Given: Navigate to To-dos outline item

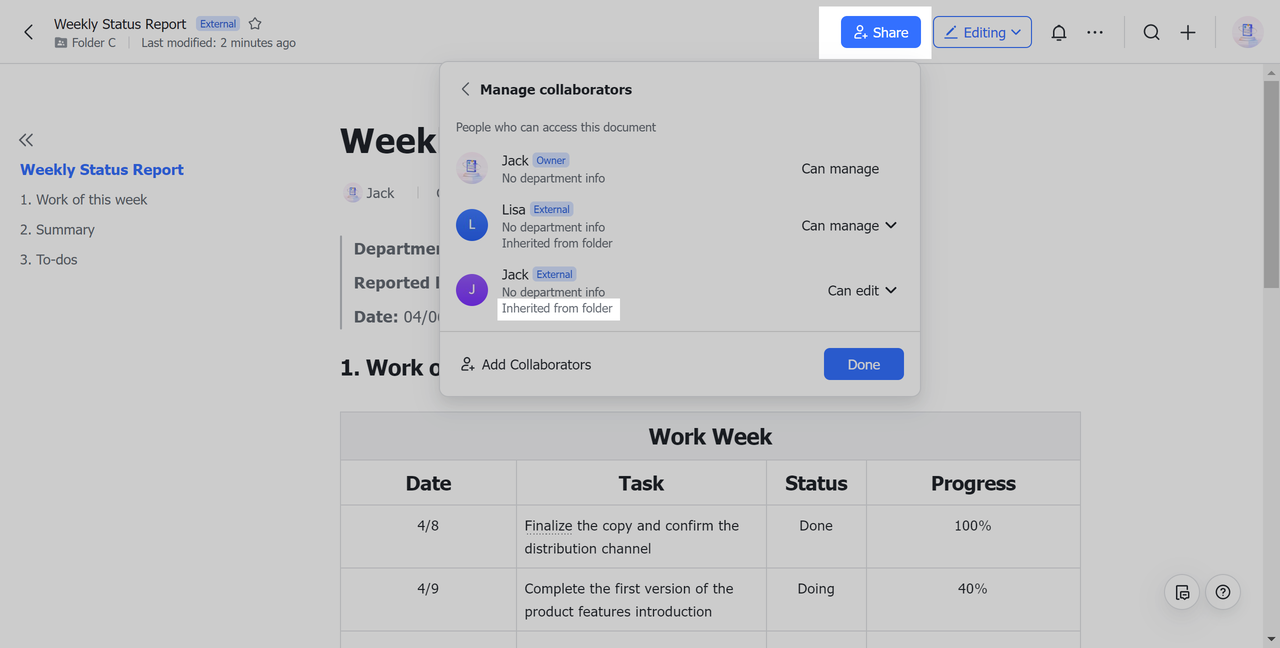Looking at the screenshot, I should point(48,260).
